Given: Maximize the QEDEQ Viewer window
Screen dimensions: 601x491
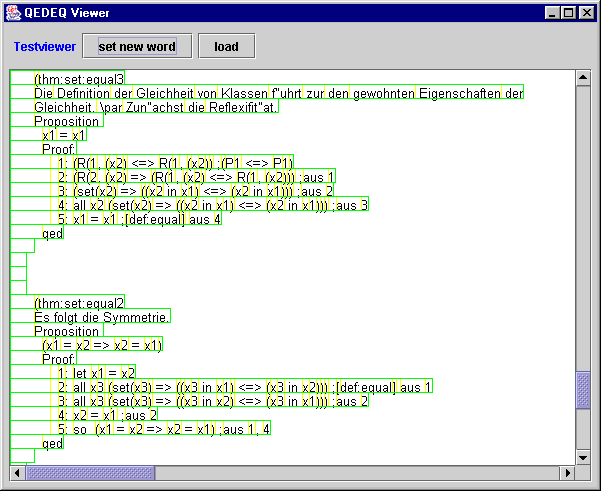Looking at the screenshot, I should click(x=567, y=13).
